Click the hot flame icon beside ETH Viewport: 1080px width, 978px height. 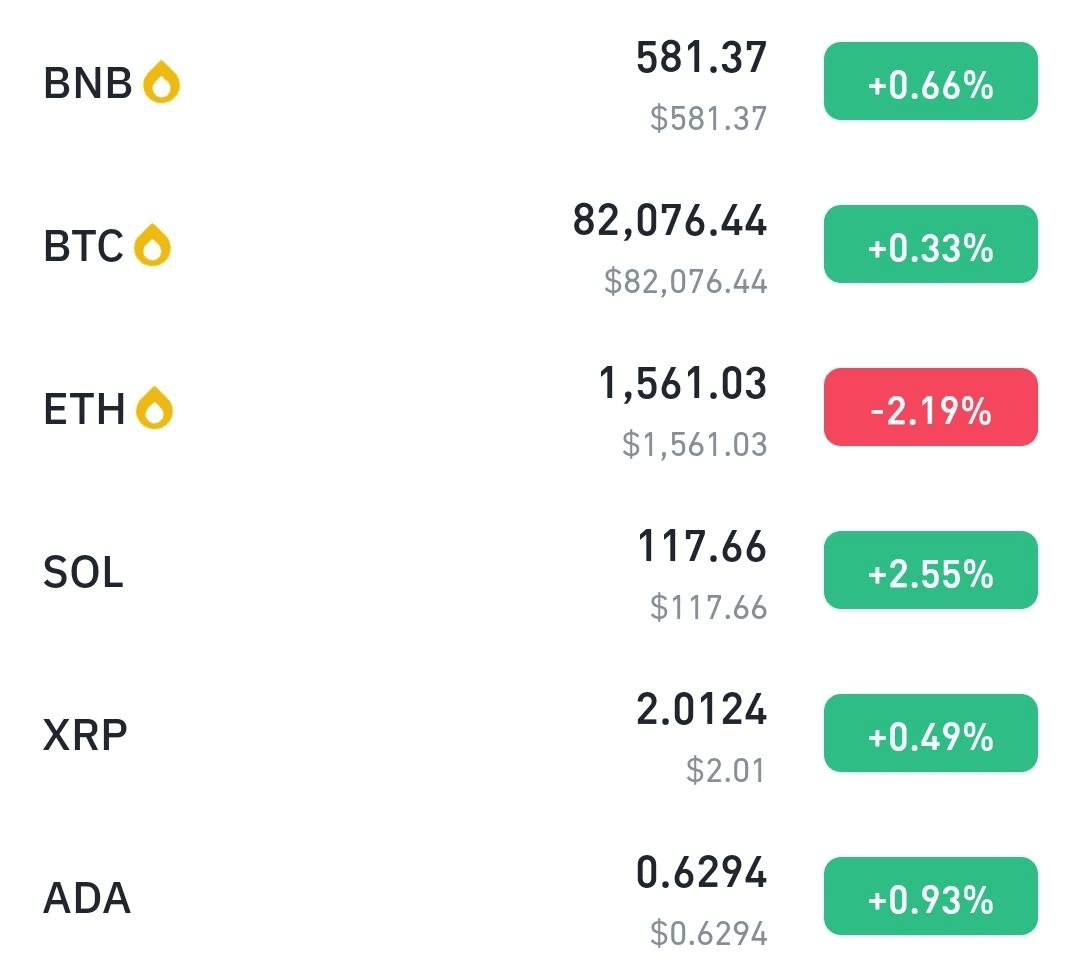click(x=154, y=408)
